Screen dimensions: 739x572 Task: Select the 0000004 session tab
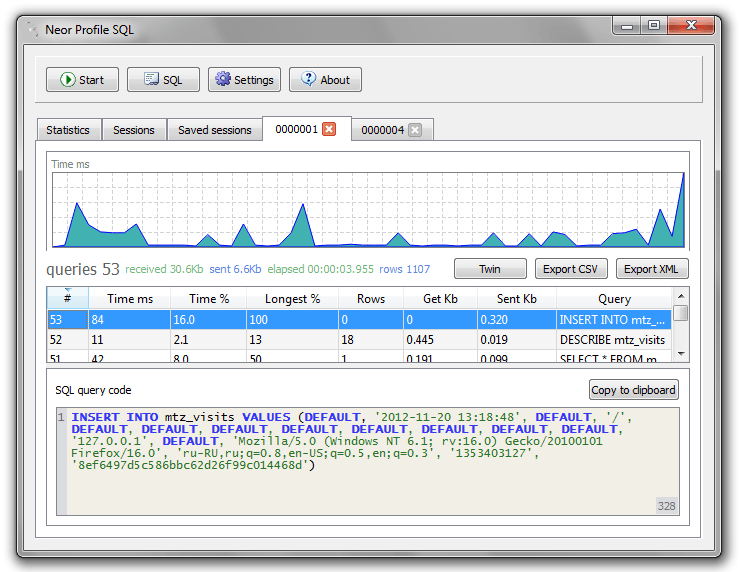(x=382, y=130)
